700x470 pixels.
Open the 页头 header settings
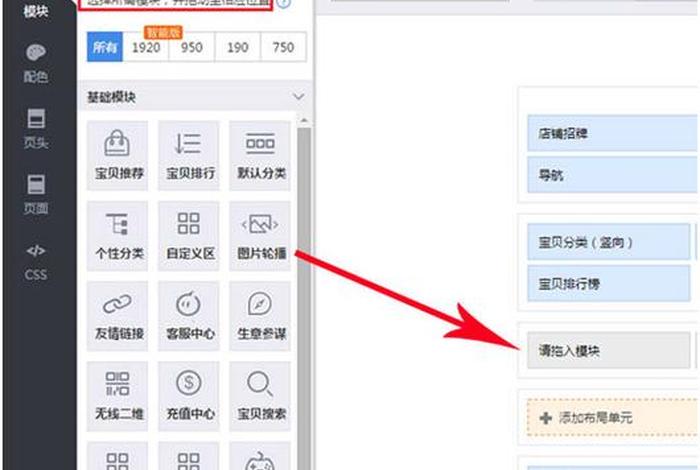coord(36,128)
